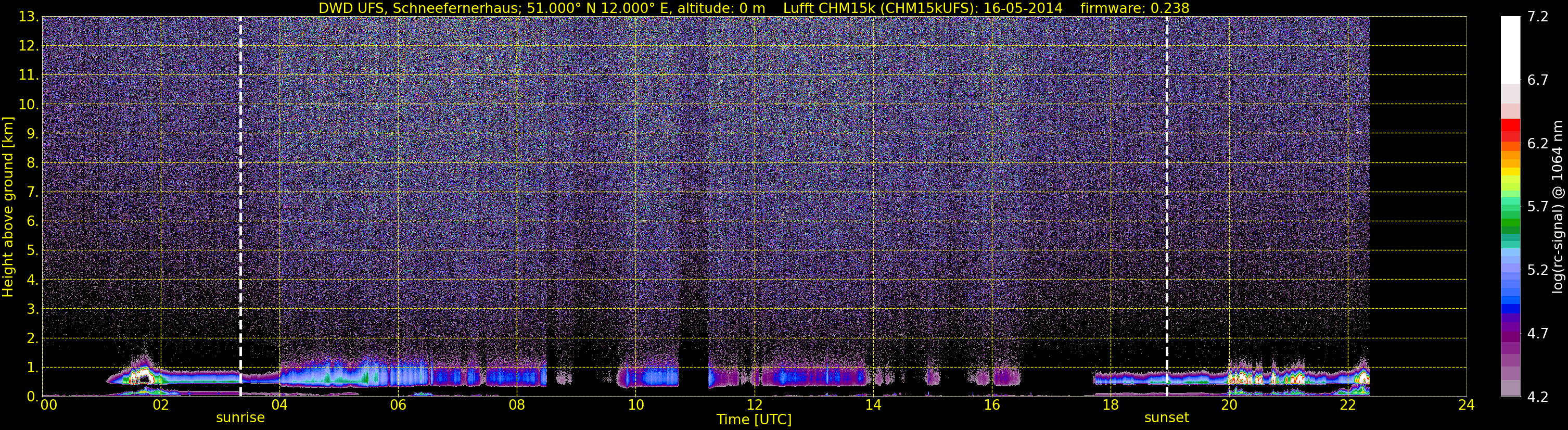Click height axis tick label 1
This screenshot has height=430, width=1568.
(x=32, y=368)
